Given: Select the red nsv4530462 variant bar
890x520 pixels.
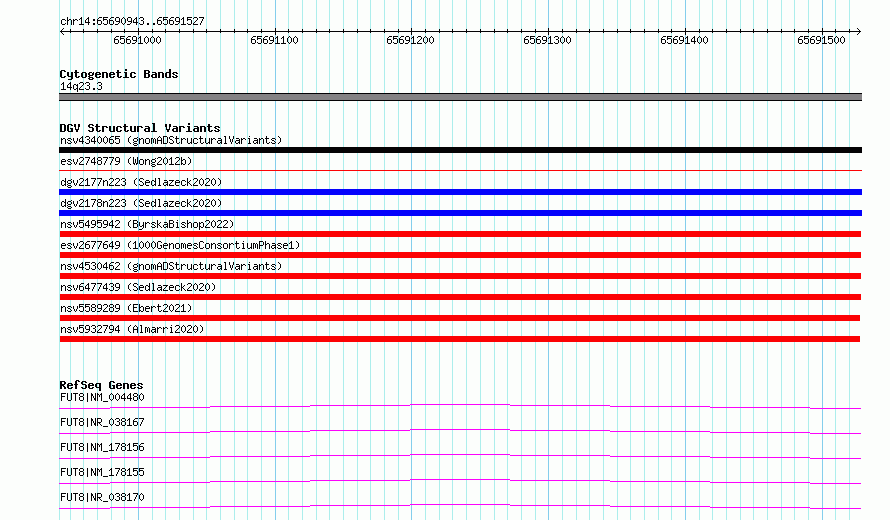Looking at the screenshot, I should [x=460, y=276].
